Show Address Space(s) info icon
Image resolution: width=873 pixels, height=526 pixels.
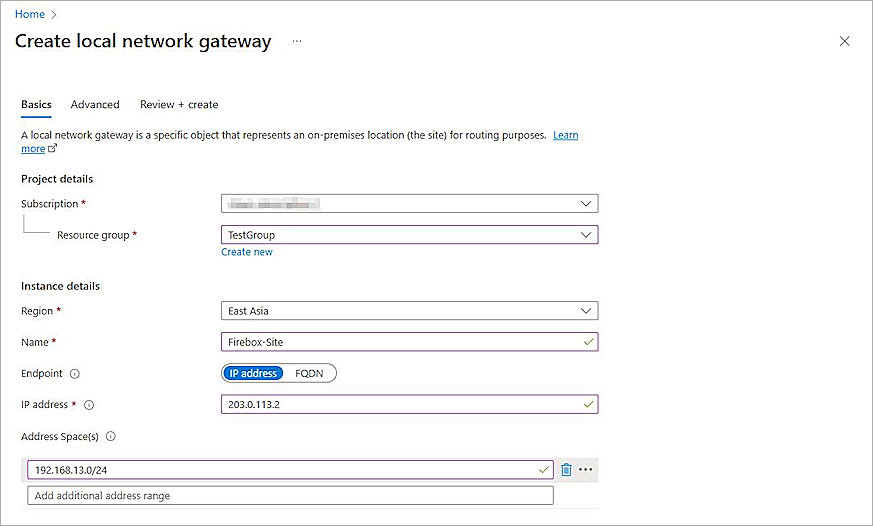(x=111, y=436)
